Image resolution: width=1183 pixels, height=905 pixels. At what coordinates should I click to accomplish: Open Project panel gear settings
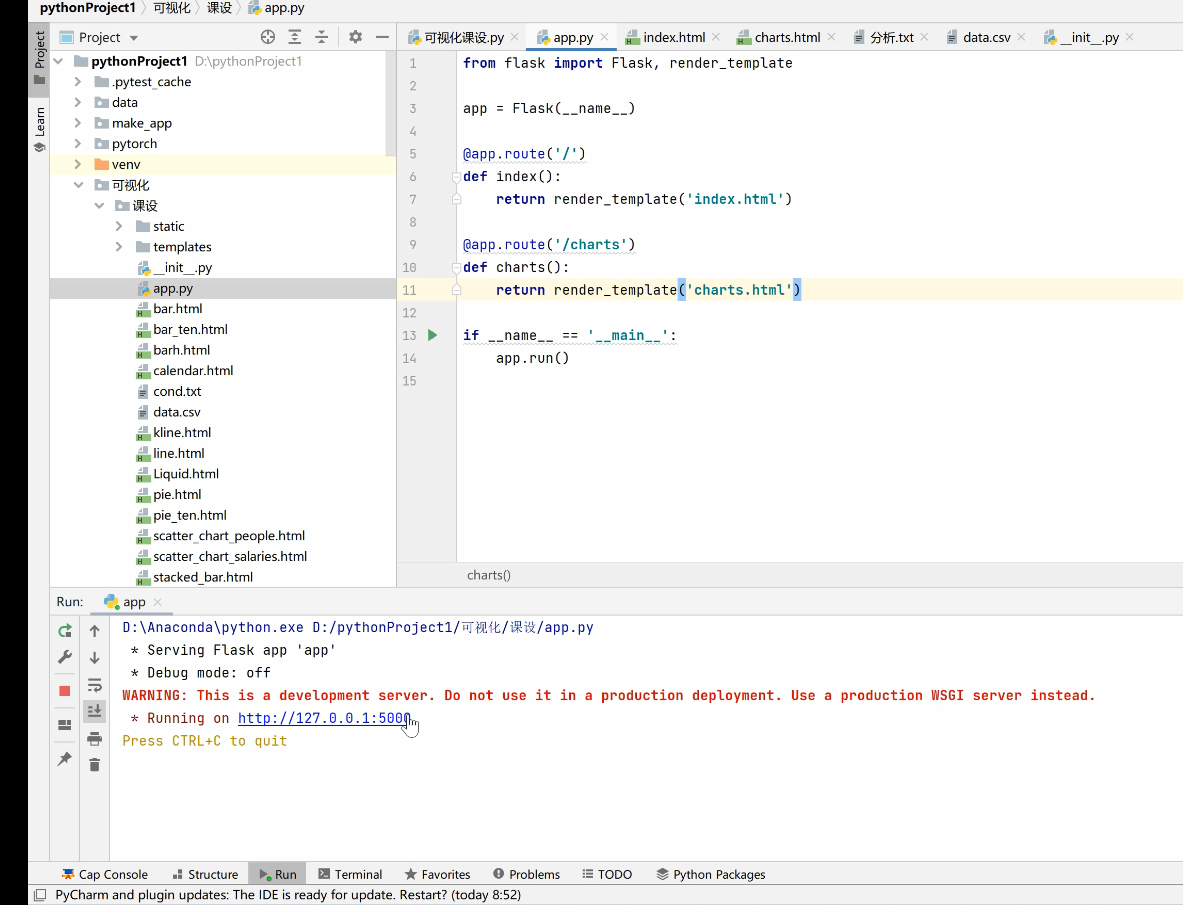click(355, 37)
